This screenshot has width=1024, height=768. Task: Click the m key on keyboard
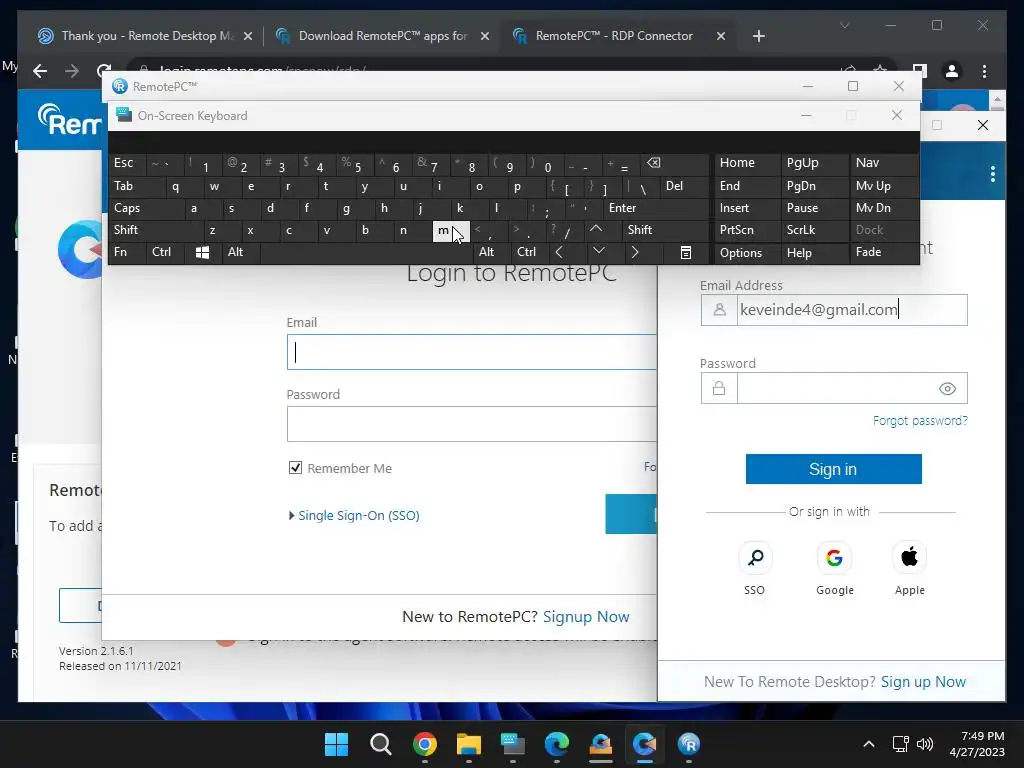tap(451, 230)
